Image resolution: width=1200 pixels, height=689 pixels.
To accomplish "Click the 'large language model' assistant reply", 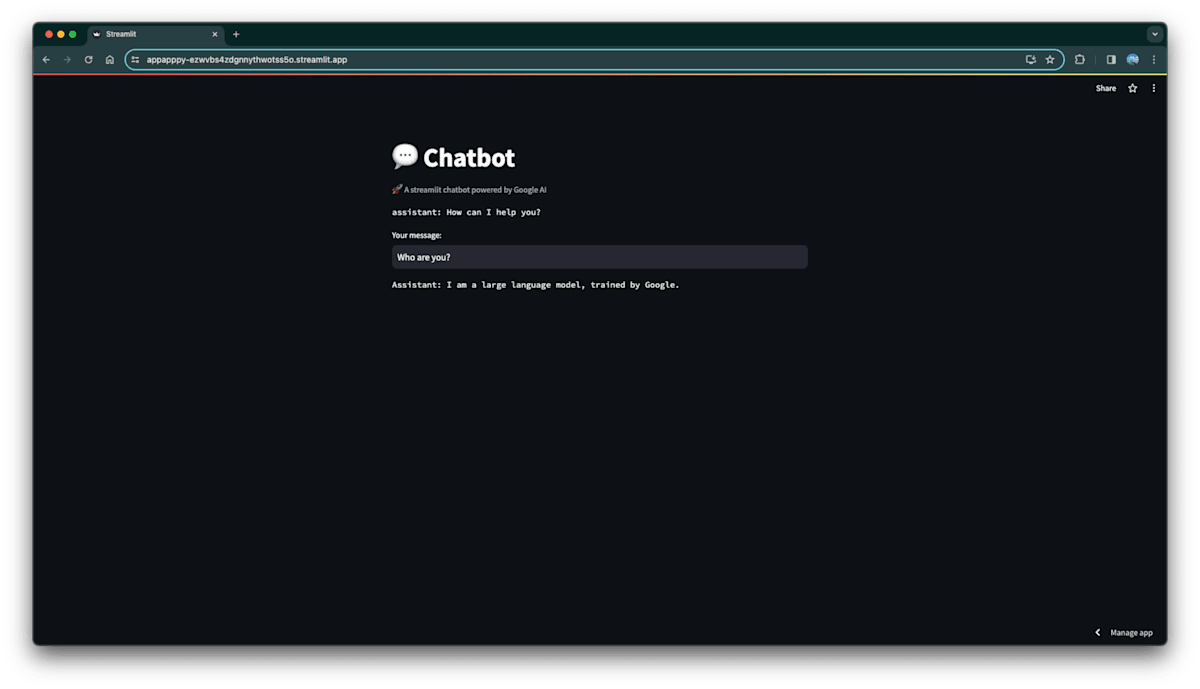I will tap(535, 285).
